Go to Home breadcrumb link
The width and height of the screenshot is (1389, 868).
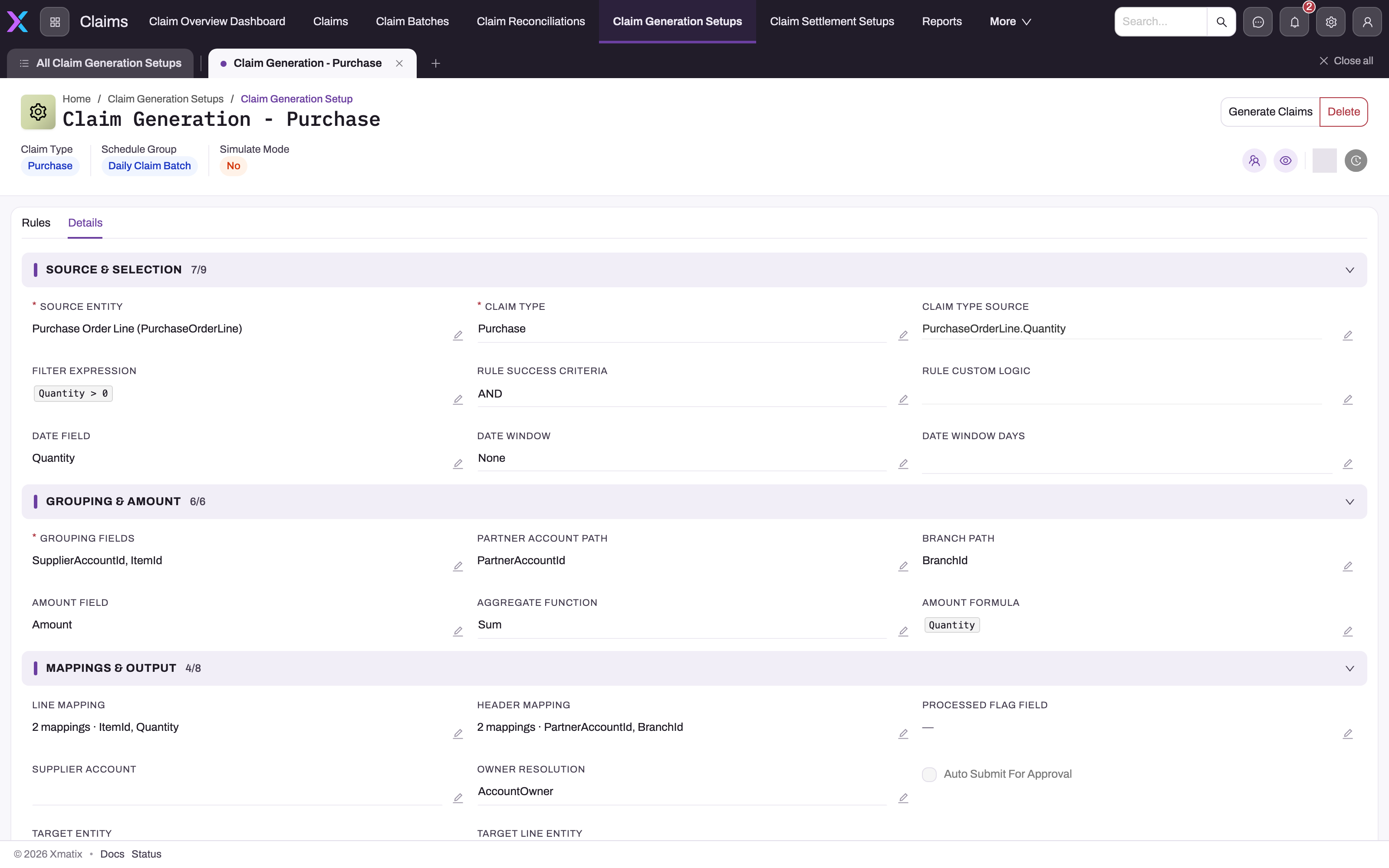pos(76,99)
